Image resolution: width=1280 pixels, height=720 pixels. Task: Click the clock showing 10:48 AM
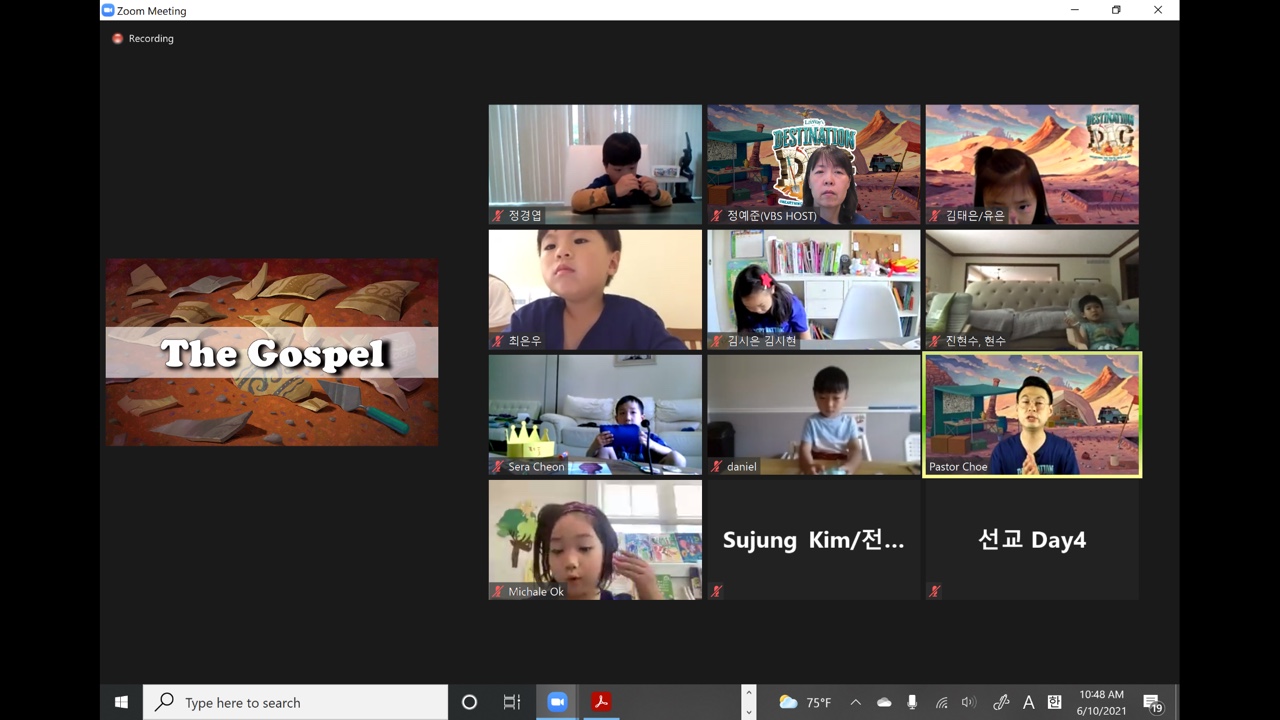point(1101,702)
